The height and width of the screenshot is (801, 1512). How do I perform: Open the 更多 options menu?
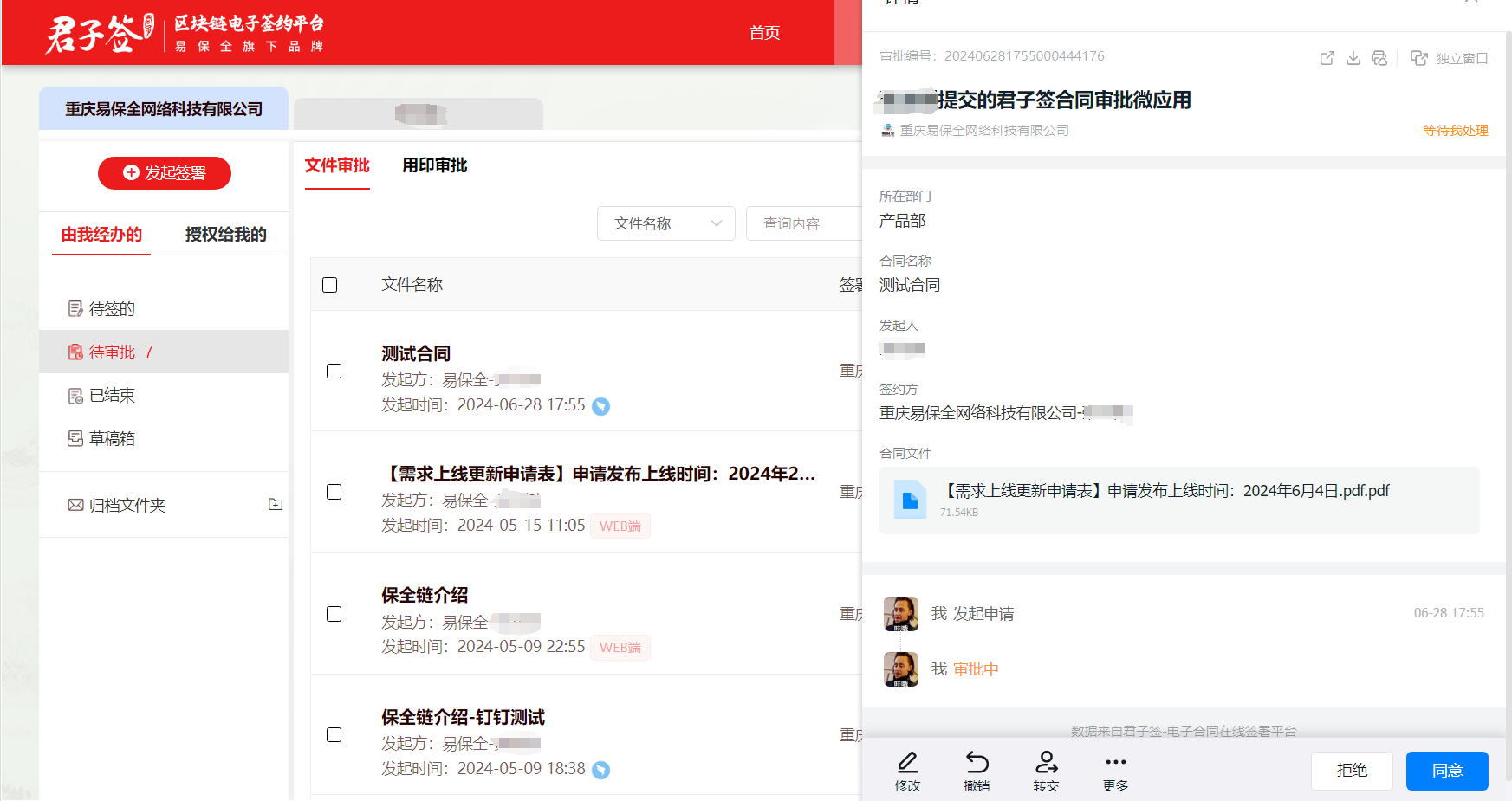(x=1115, y=771)
